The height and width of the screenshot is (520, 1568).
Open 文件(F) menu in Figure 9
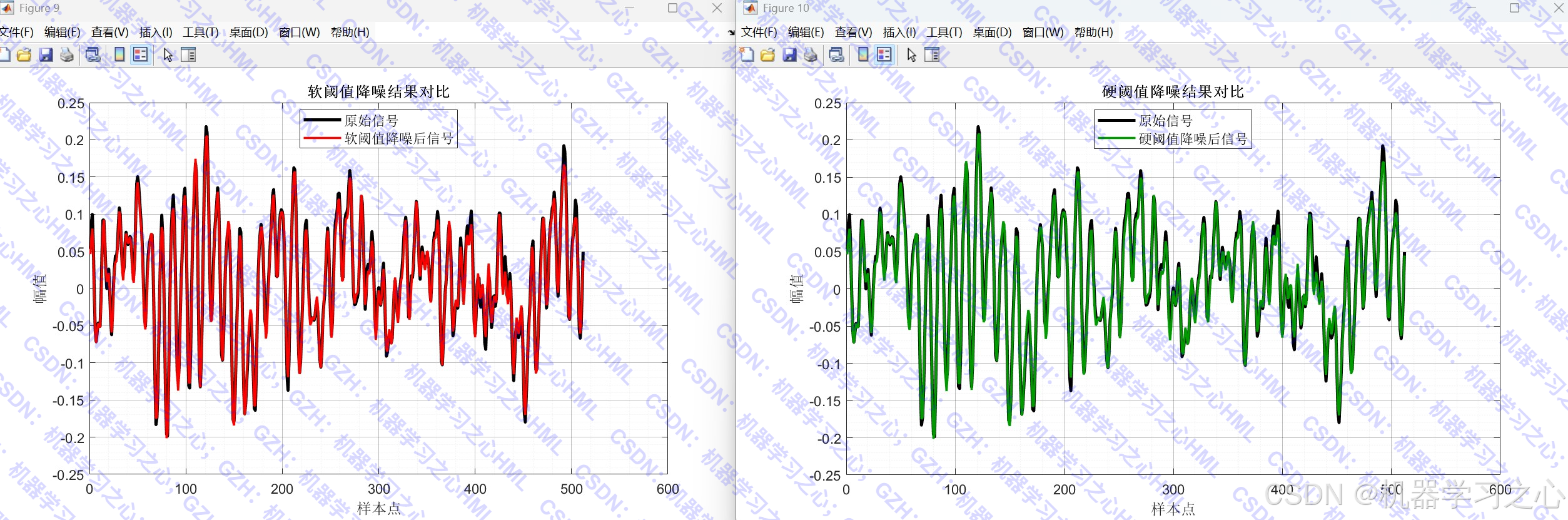click(17, 33)
